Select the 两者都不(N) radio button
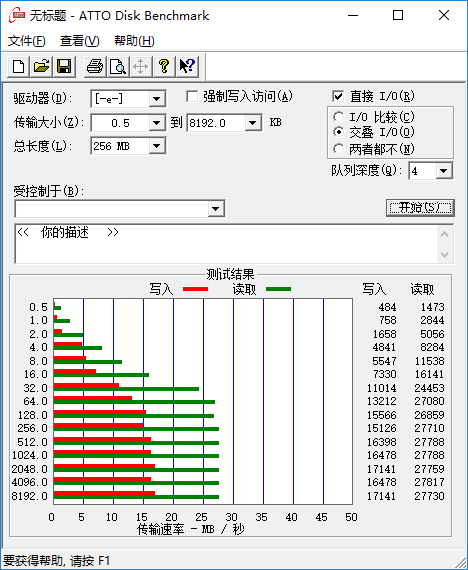This screenshot has width=468, height=570. click(x=338, y=149)
